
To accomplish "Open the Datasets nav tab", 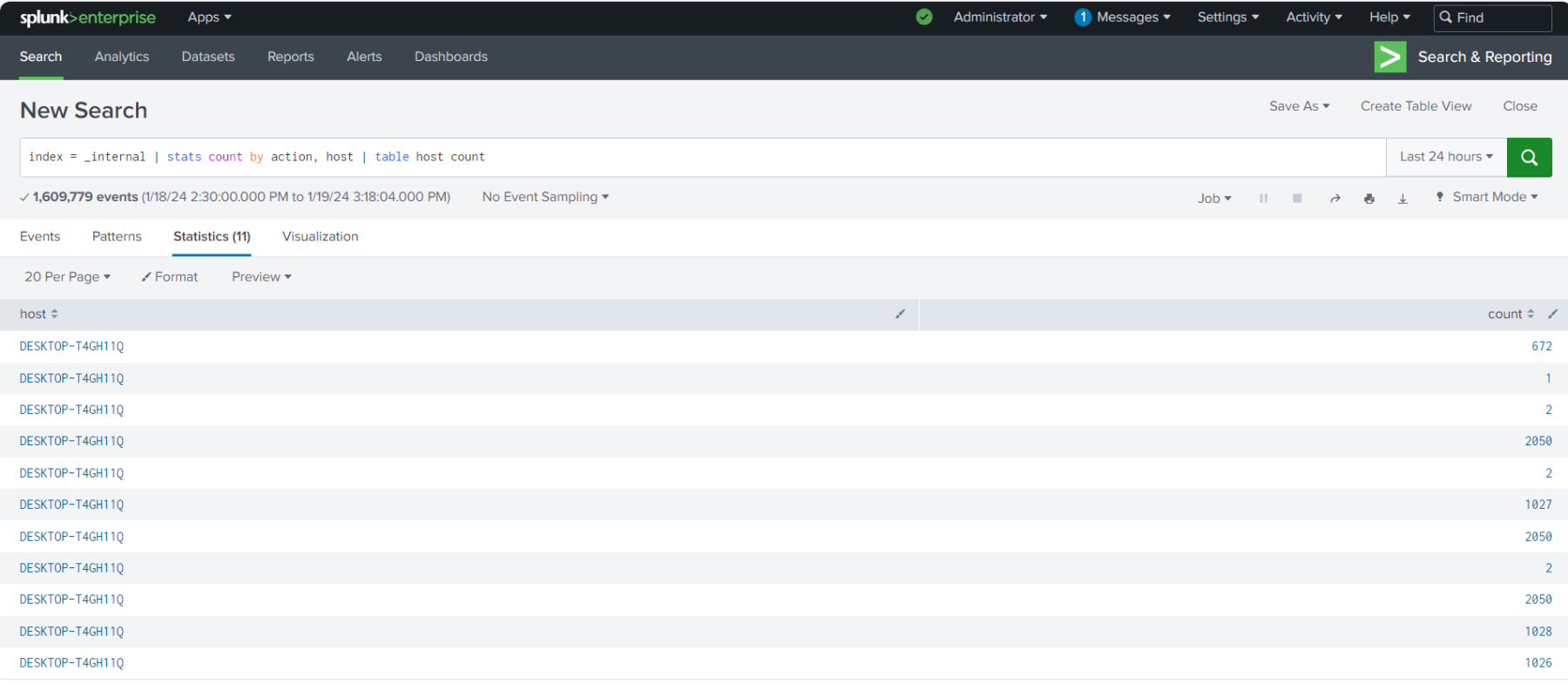I will (208, 57).
